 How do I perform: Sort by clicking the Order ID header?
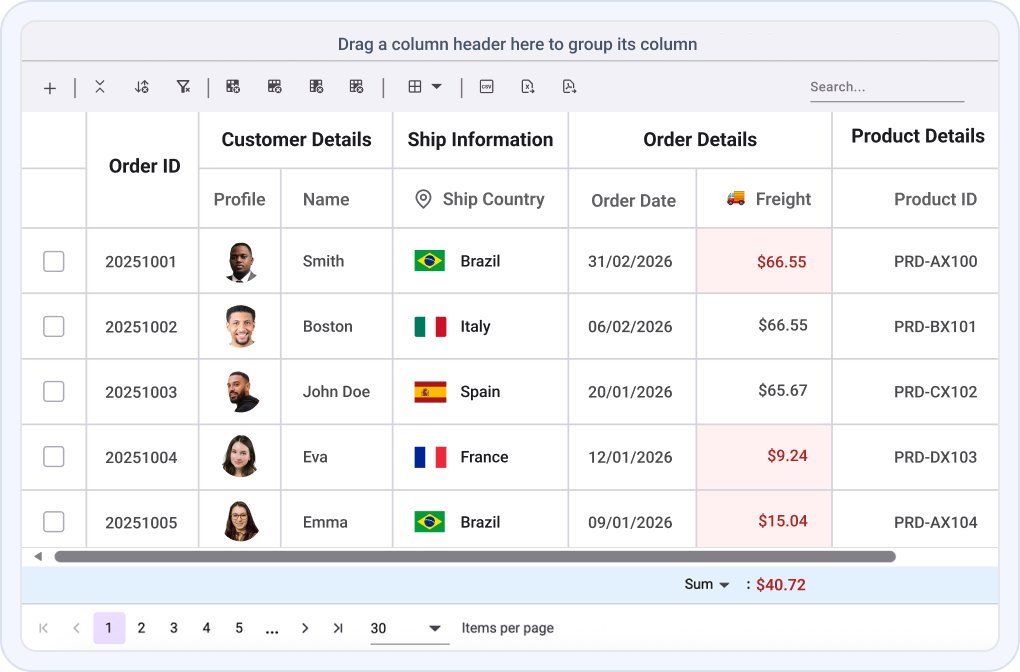click(143, 166)
